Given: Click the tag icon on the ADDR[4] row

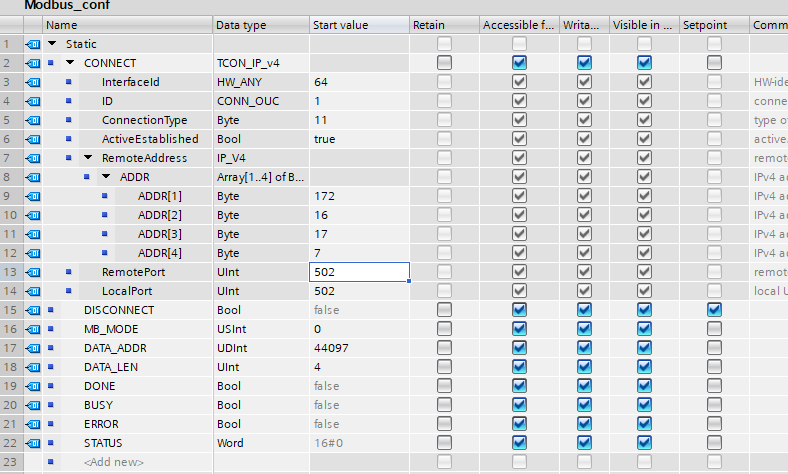Looking at the screenshot, I should coord(33,253).
